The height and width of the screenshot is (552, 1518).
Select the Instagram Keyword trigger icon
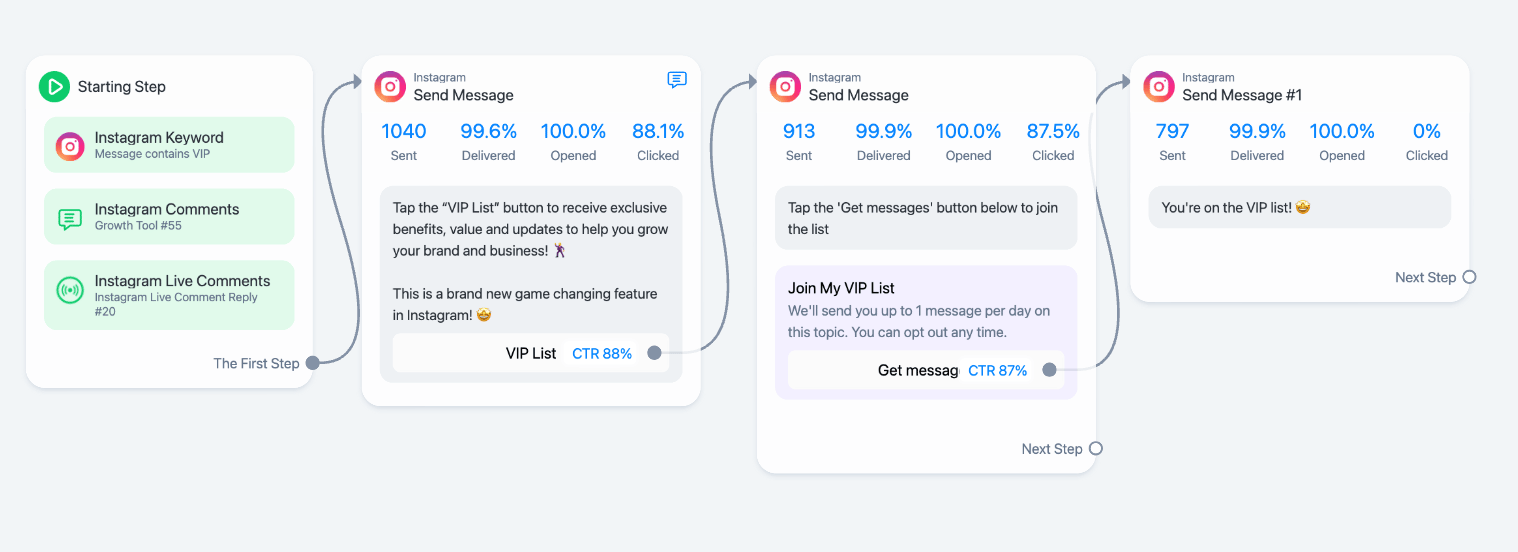point(70,146)
